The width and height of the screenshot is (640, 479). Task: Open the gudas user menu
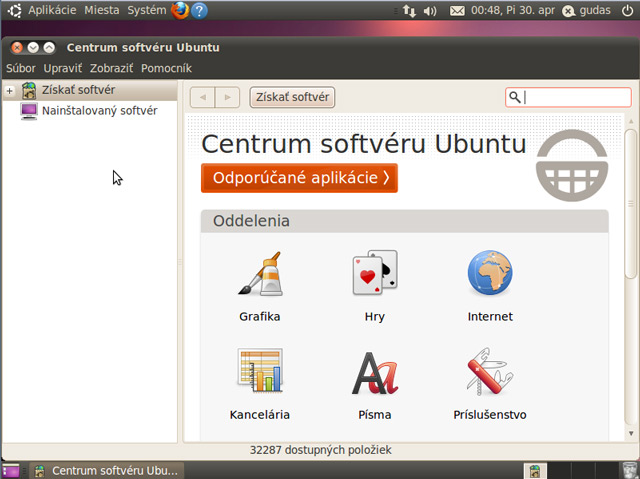point(587,11)
